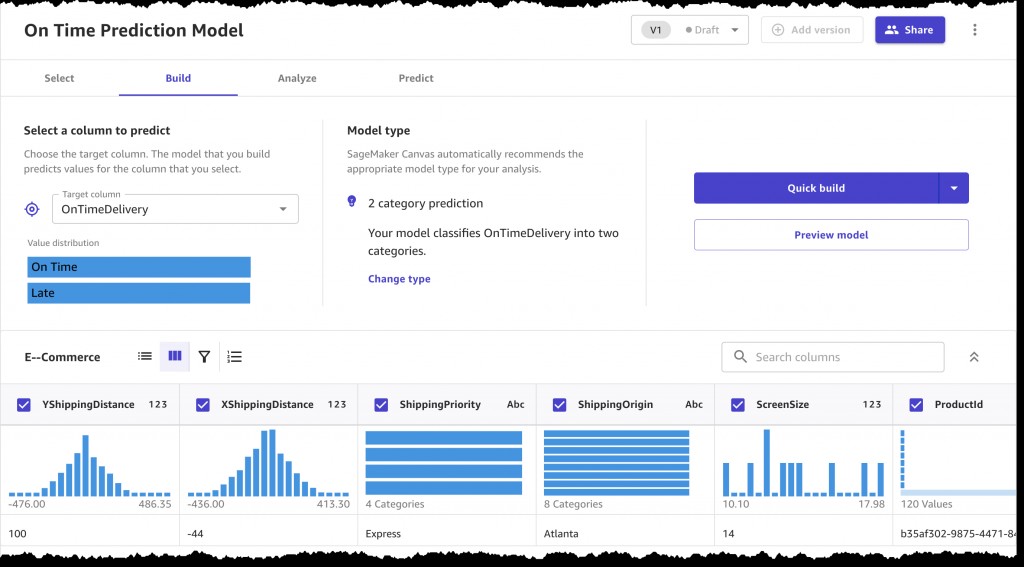The height and width of the screenshot is (567, 1024).
Task: Click the "-44" cell
Action: (195, 534)
